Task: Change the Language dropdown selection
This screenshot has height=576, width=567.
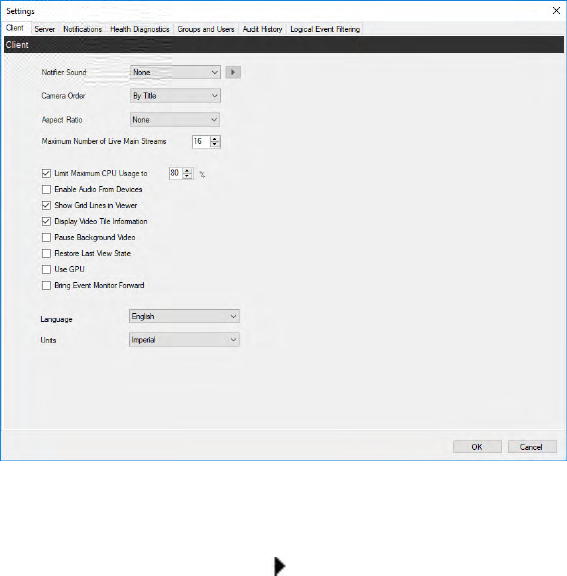Action: [184, 316]
